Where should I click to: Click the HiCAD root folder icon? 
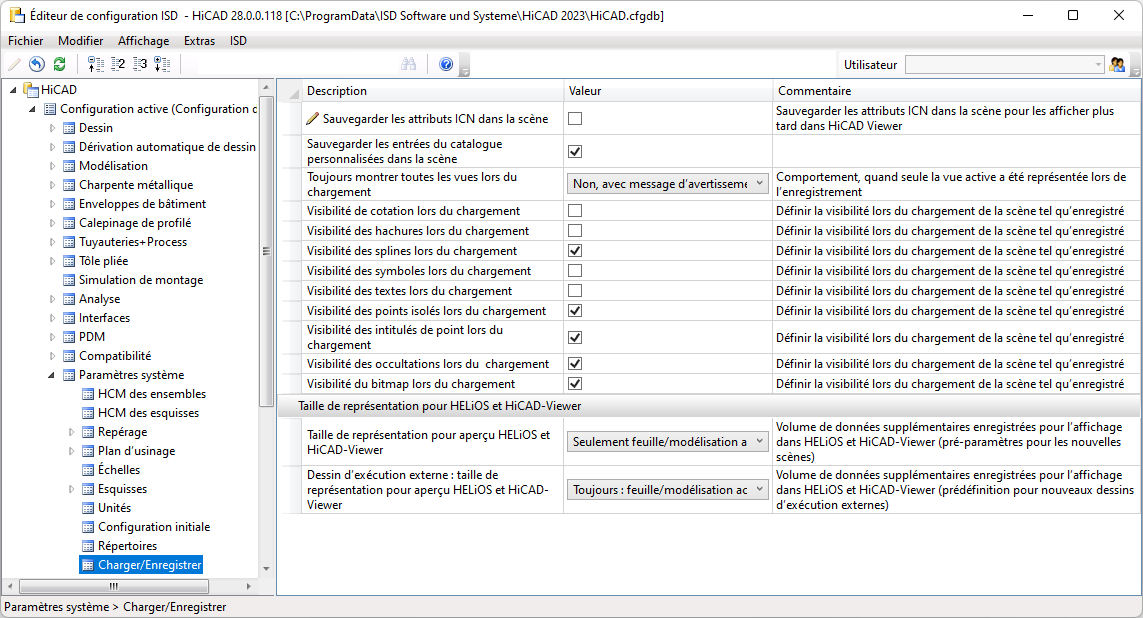coord(31,90)
